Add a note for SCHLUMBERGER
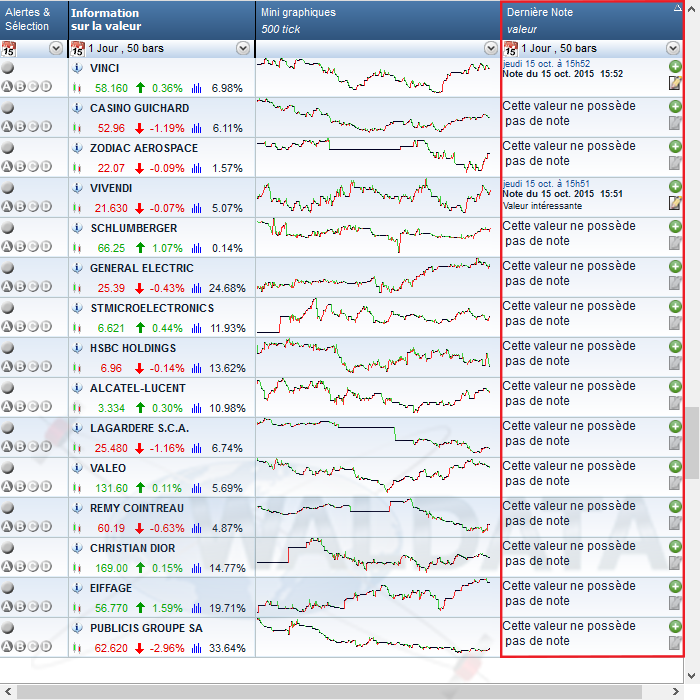 coord(675,226)
